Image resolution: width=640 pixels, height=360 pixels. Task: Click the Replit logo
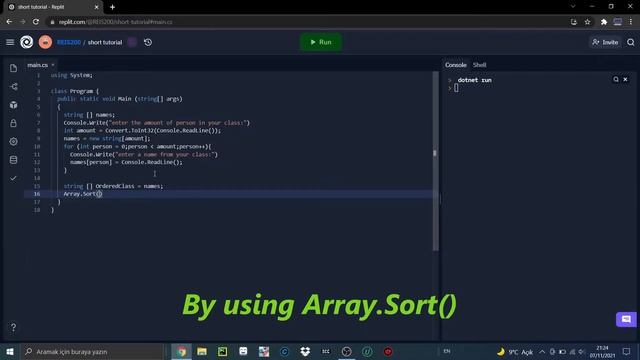pos(27,42)
